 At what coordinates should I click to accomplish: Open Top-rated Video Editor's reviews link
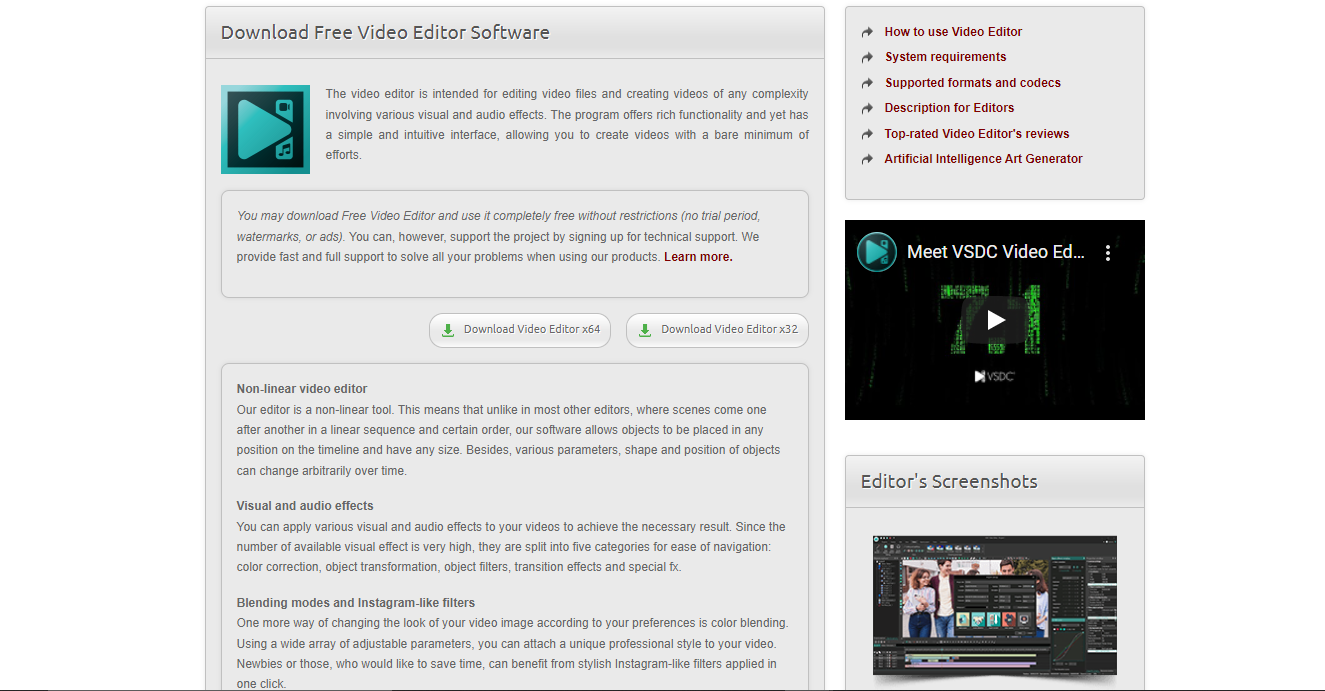[x=976, y=134]
